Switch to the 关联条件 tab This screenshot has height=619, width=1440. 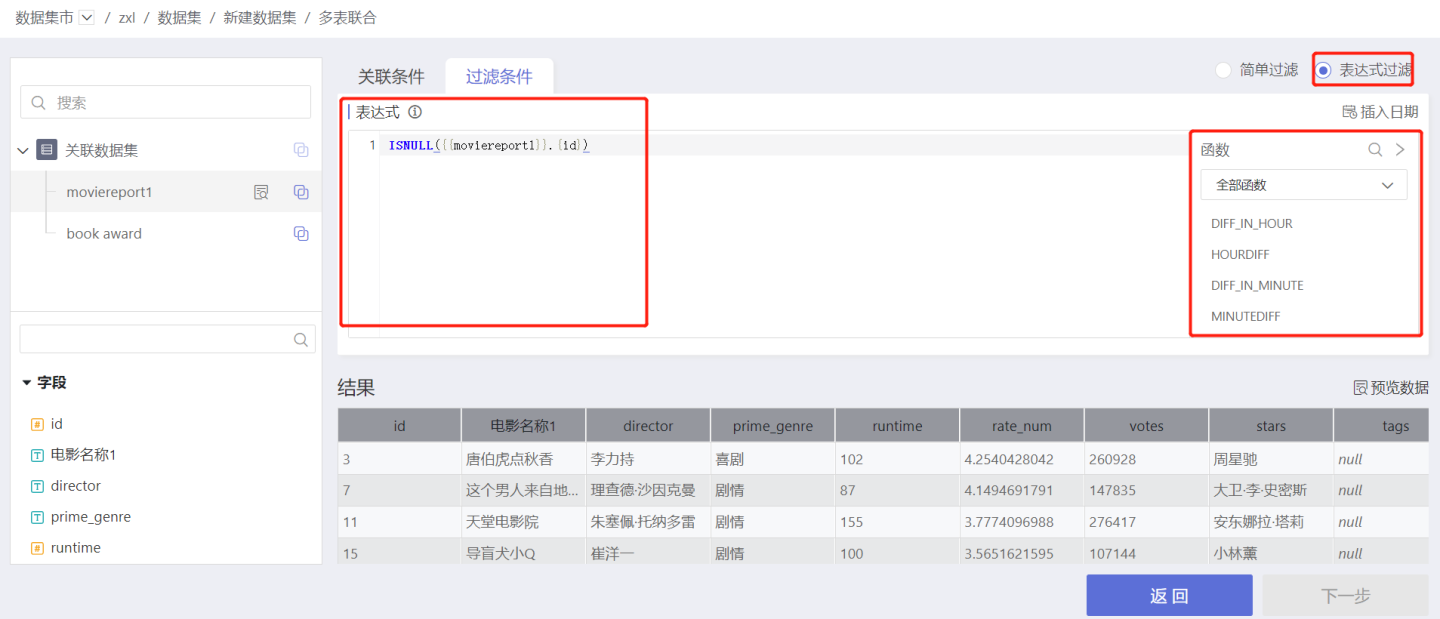pyautogui.click(x=391, y=77)
